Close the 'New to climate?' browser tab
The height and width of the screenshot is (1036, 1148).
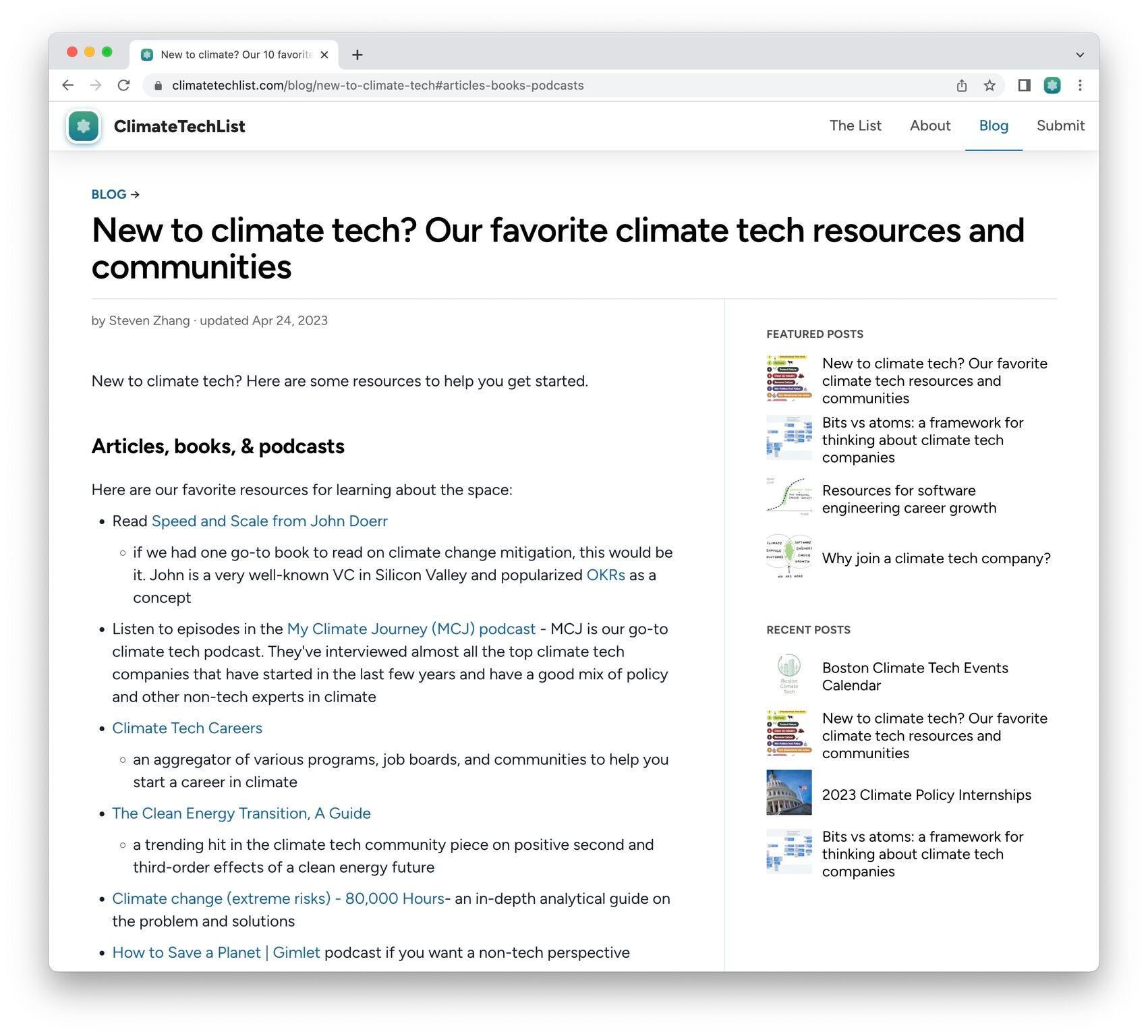(x=324, y=55)
